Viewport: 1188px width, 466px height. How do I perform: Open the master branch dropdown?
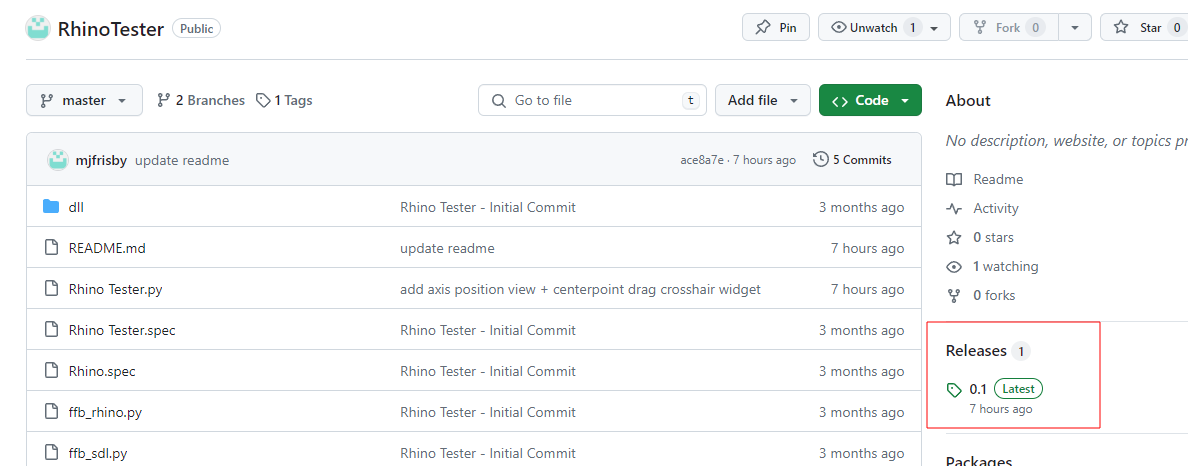(84, 100)
